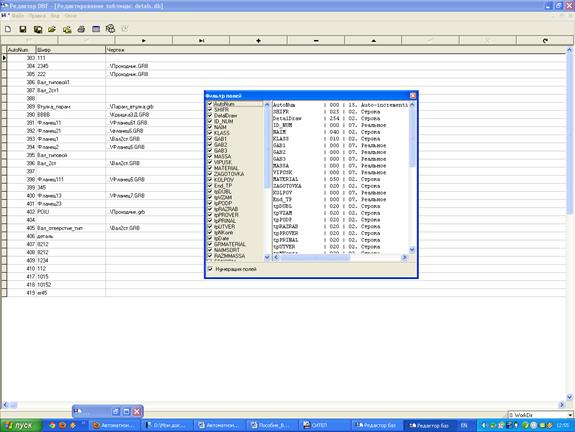Viewport: 575px width, 432px height.
Task: Click main table vertical scroll-down arrow
Action: click(569, 397)
